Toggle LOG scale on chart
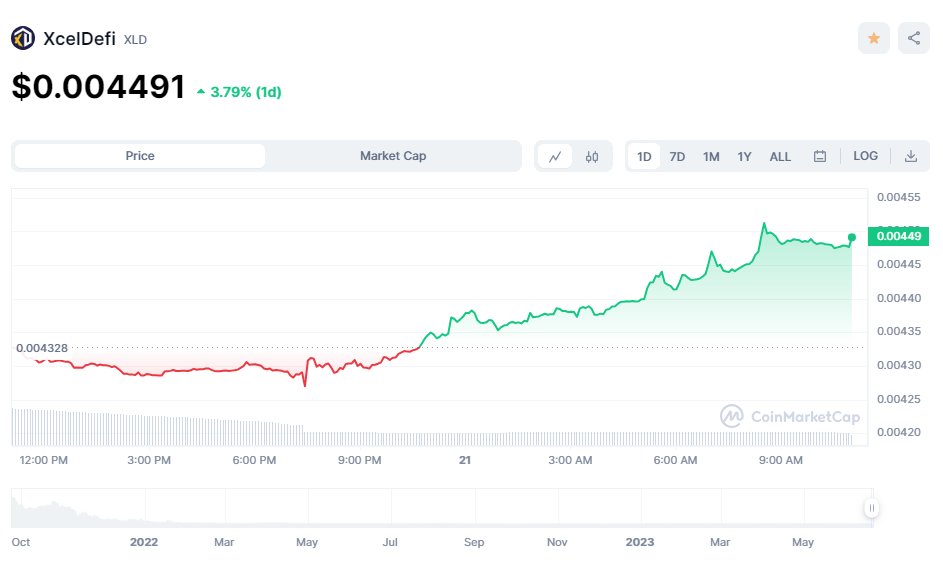This screenshot has width=943, height=565. (x=865, y=156)
